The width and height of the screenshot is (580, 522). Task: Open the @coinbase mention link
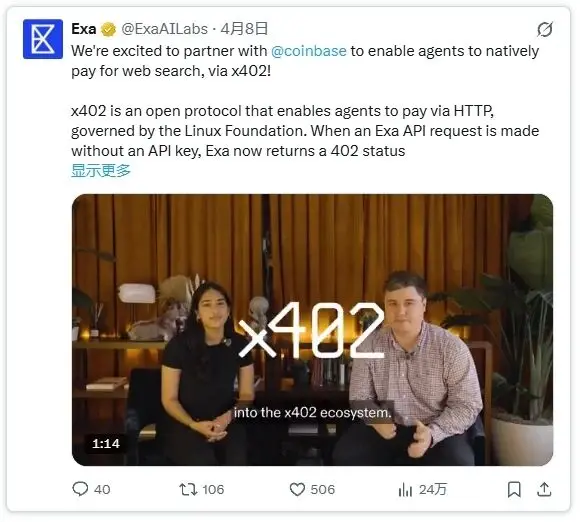[x=308, y=51]
